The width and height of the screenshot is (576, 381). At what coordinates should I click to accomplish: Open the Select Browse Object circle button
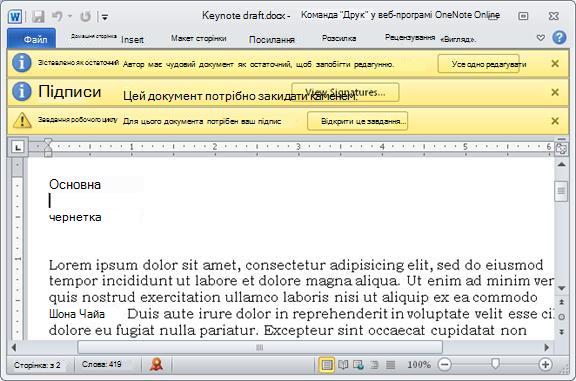(x=561, y=317)
